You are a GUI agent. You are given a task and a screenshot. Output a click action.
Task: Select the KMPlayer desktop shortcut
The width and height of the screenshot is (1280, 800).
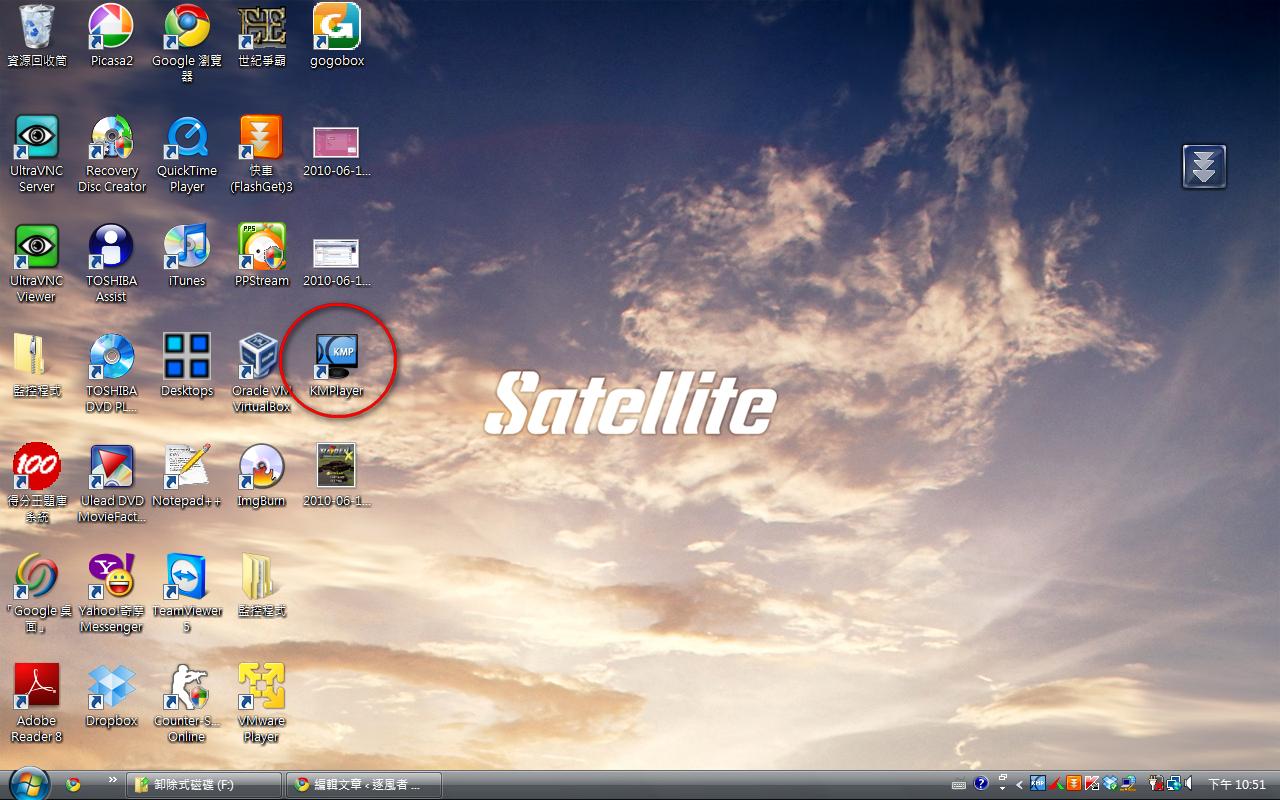(336, 367)
